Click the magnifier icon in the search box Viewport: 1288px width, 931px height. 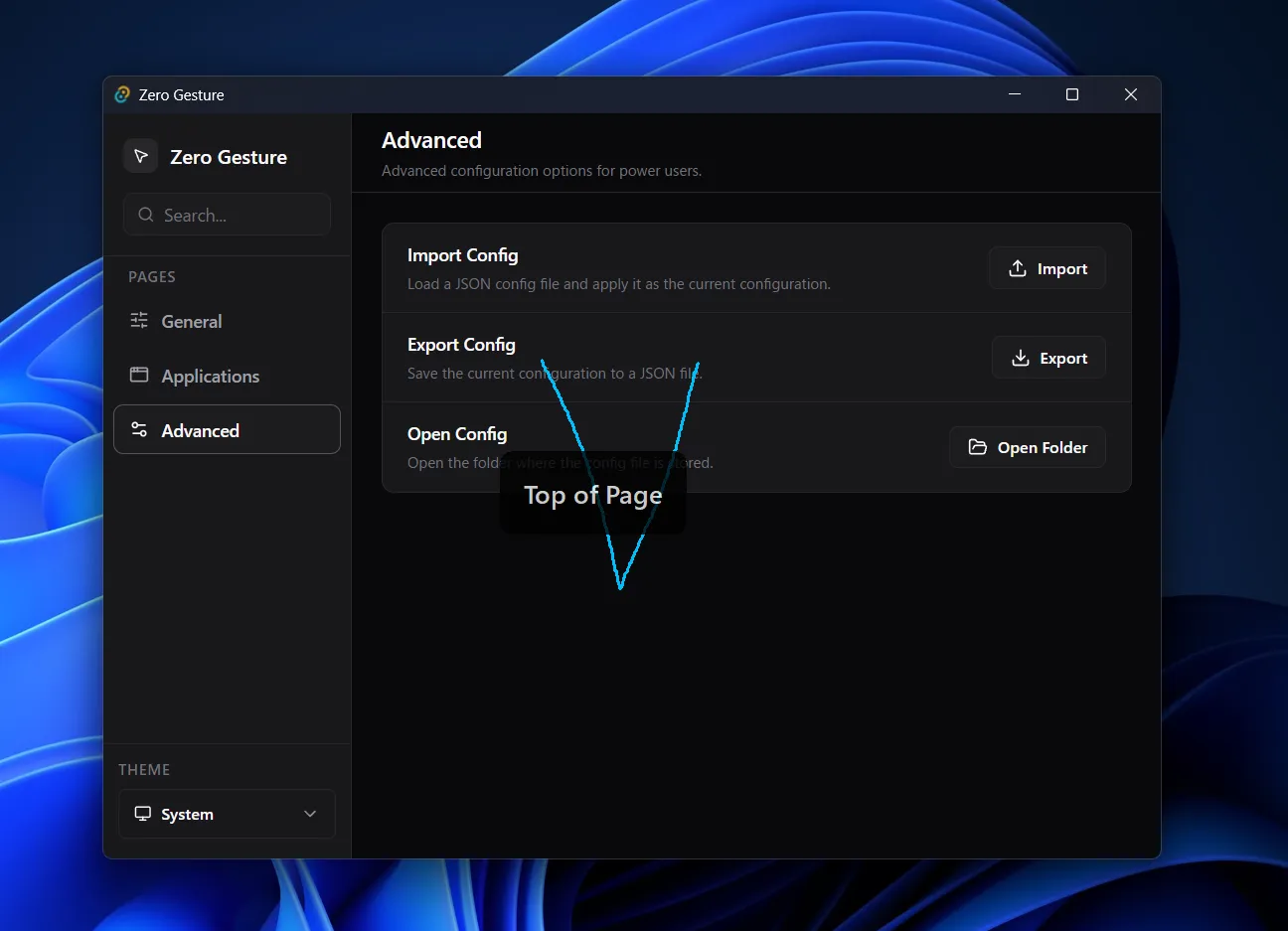(x=146, y=215)
